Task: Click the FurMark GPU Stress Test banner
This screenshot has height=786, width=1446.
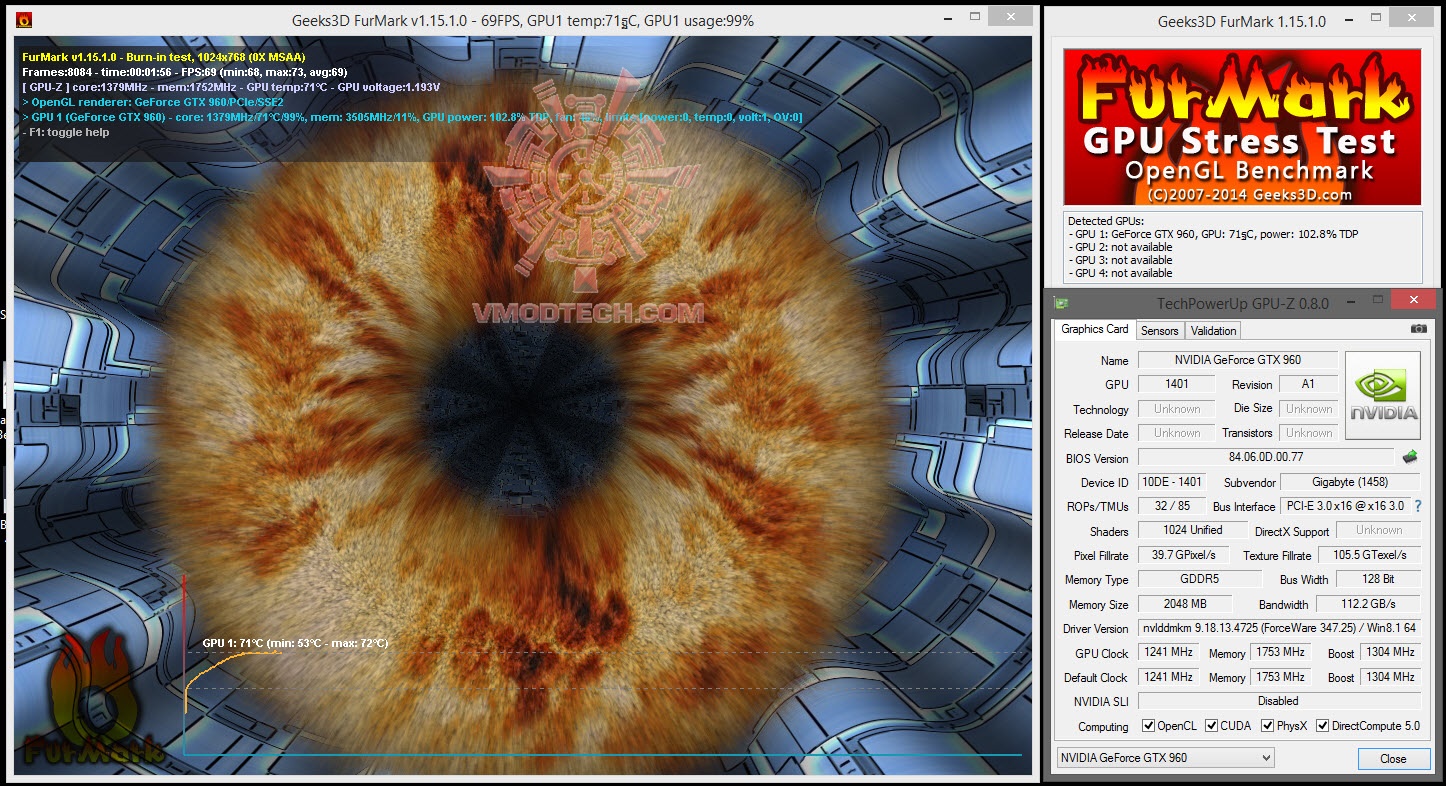Action: coord(1242,127)
